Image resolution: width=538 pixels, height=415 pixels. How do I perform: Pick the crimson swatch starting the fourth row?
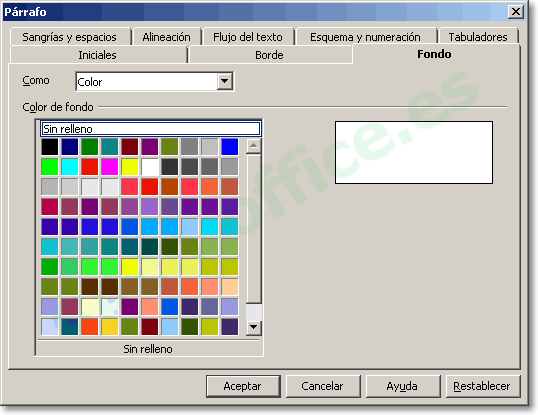click(50, 206)
